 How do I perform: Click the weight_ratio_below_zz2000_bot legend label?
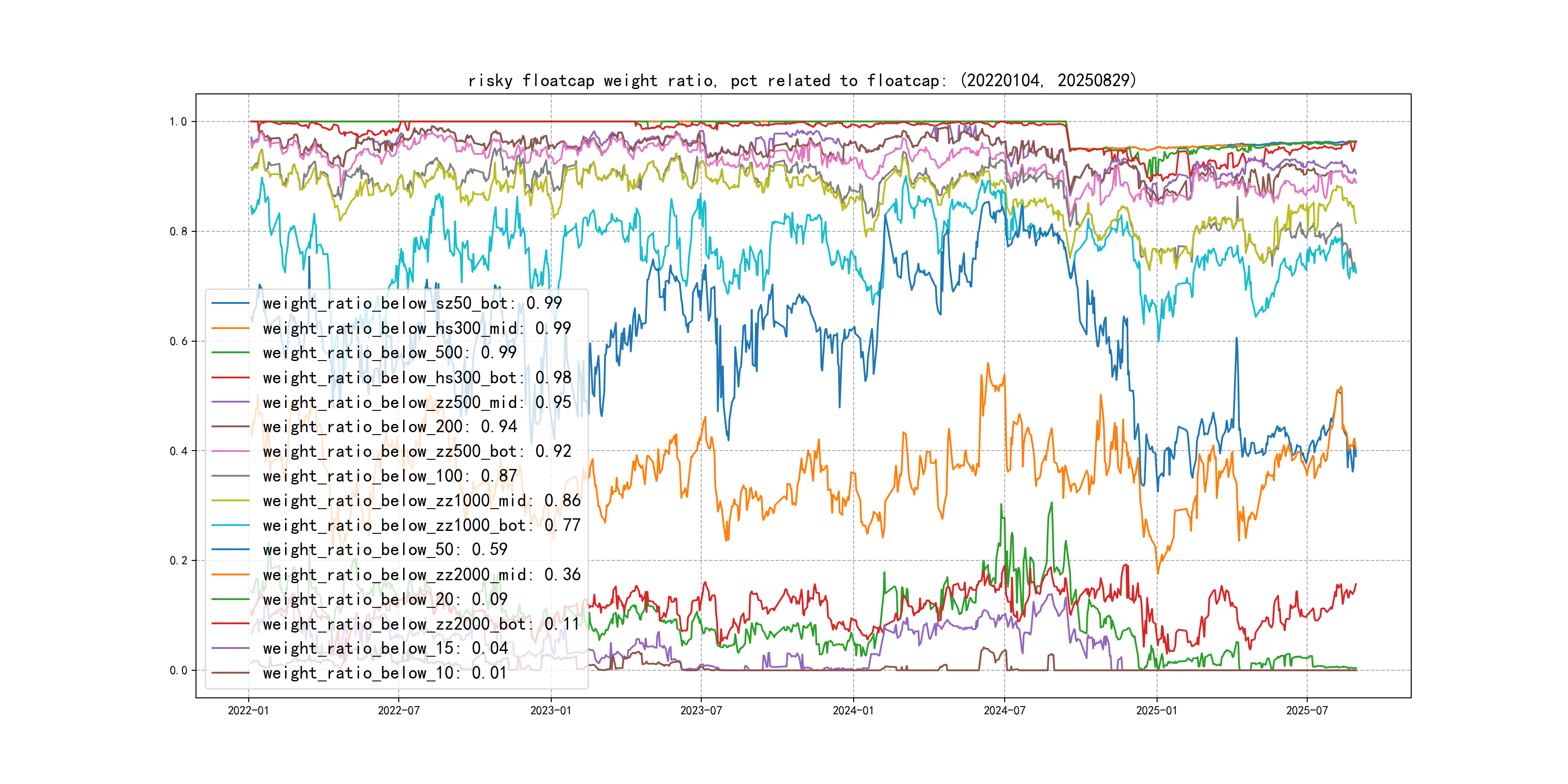tap(421, 624)
